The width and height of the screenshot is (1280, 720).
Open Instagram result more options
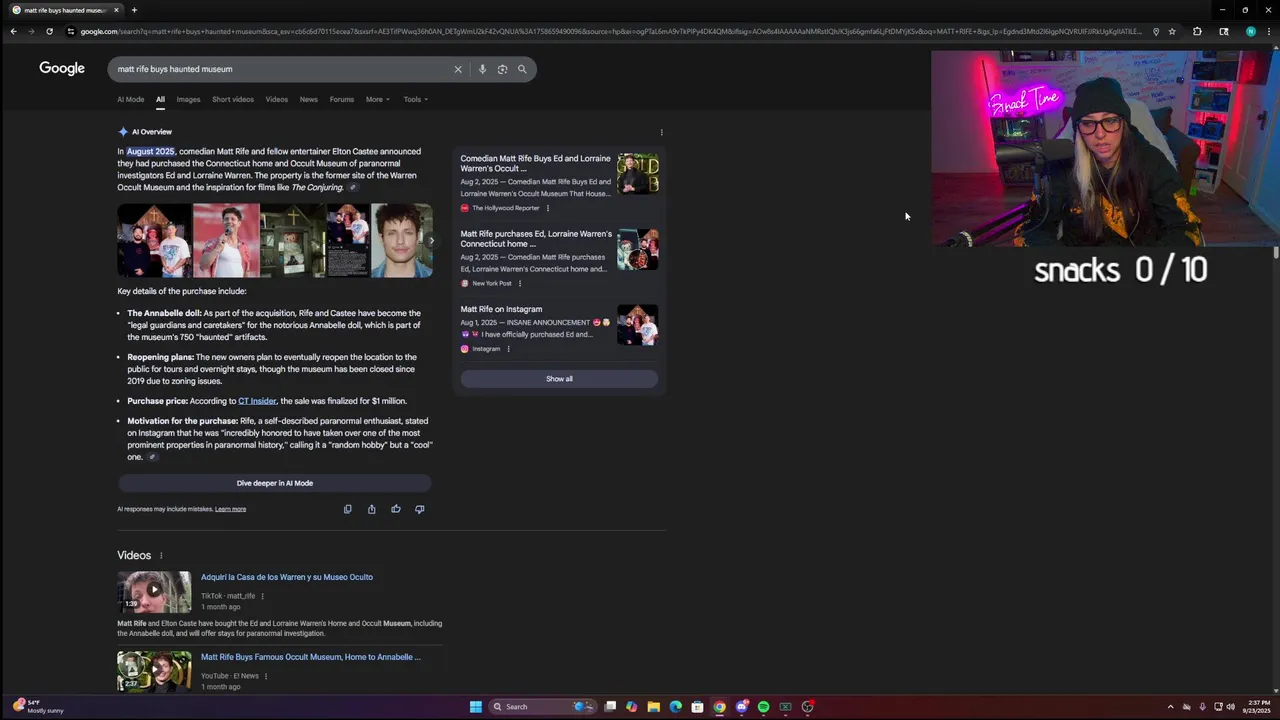(x=508, y=349)
